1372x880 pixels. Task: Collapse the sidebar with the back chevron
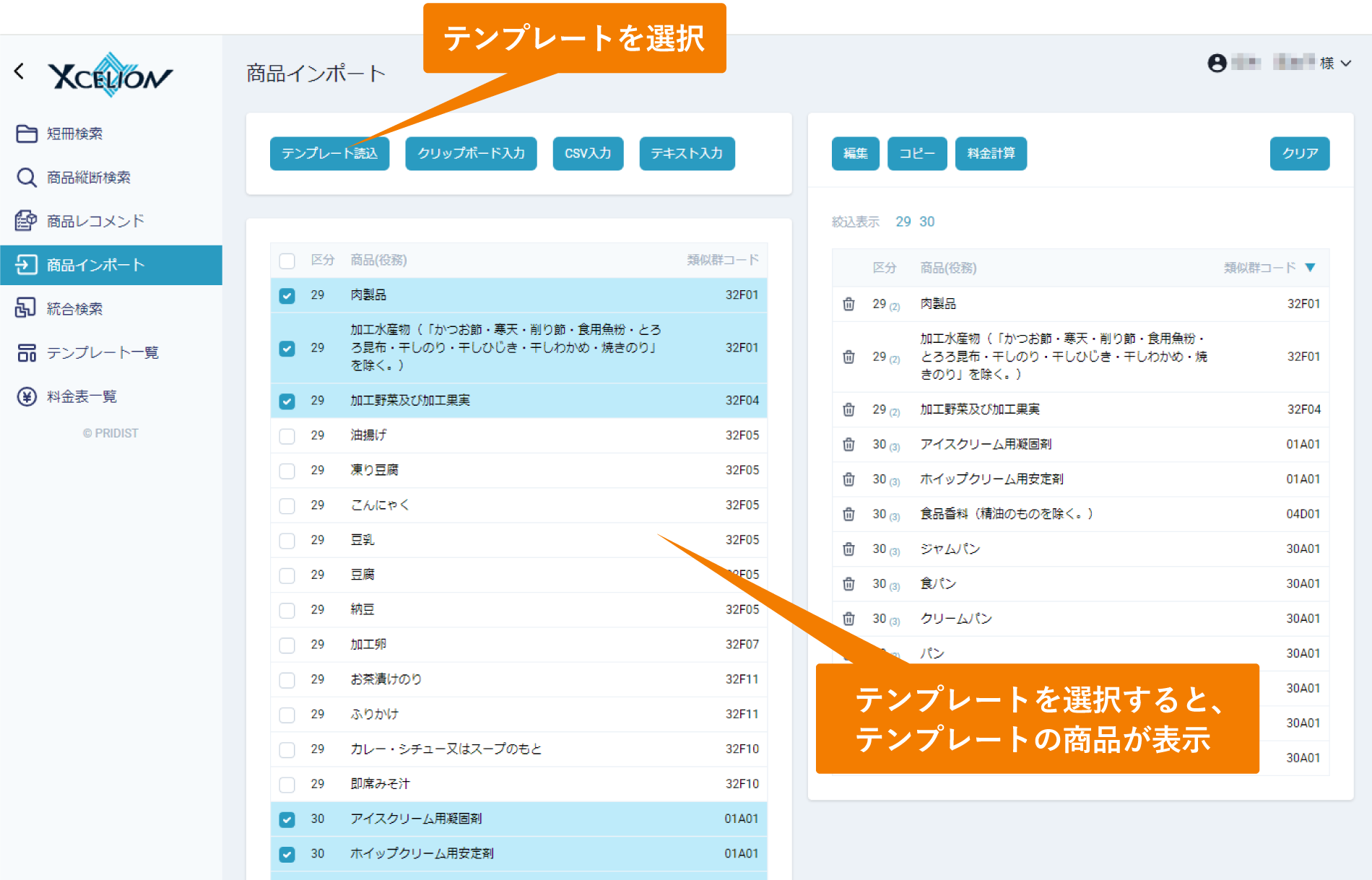pyautogui.click(x=19, y=71)
